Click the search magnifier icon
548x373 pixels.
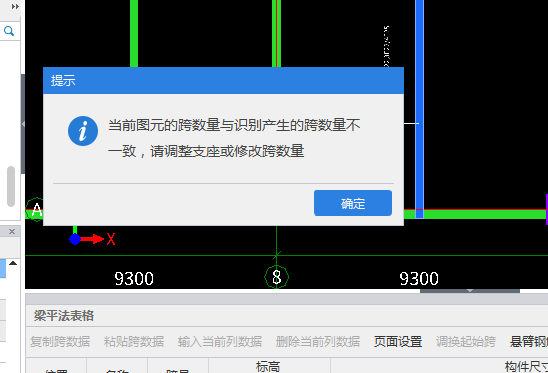(x=9, y=31)
